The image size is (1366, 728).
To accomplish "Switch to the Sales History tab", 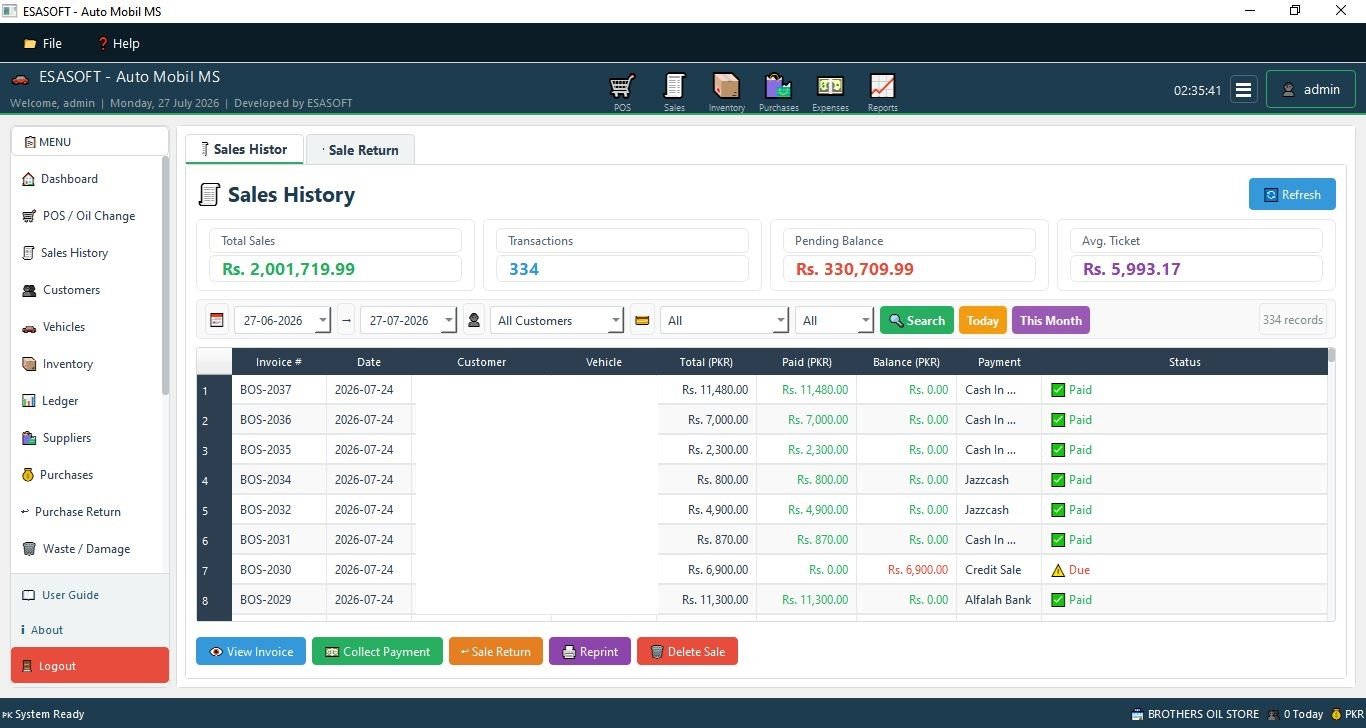I will coord(243,149).
